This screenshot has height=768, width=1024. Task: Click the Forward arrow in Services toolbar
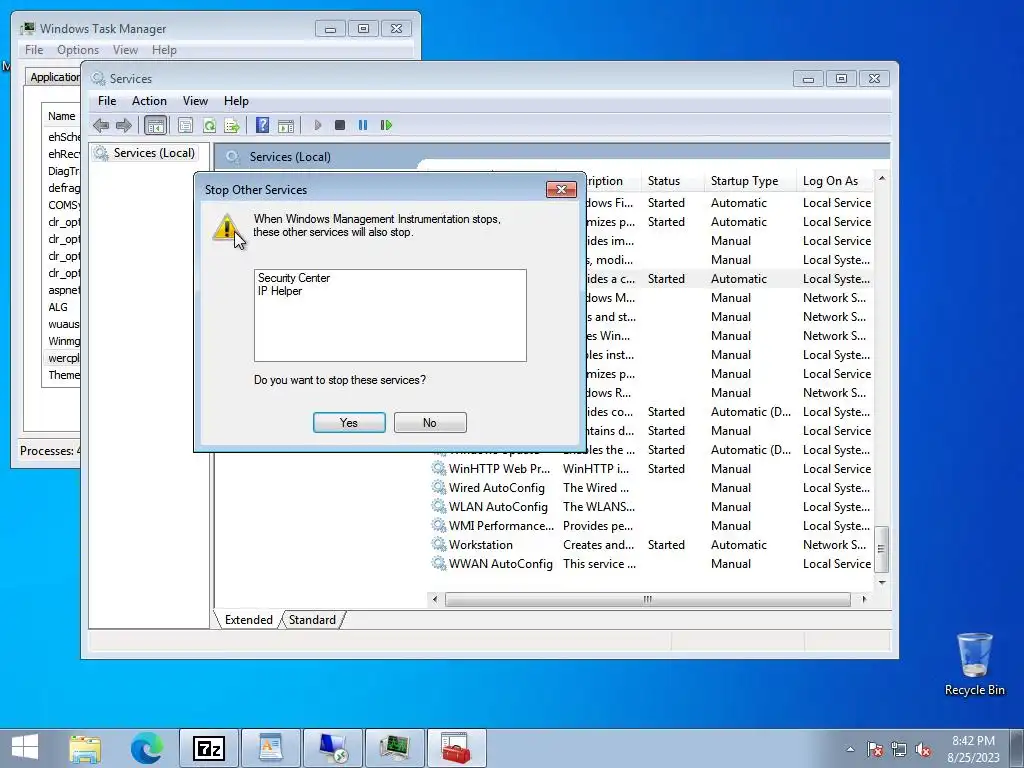pos(123,125)
